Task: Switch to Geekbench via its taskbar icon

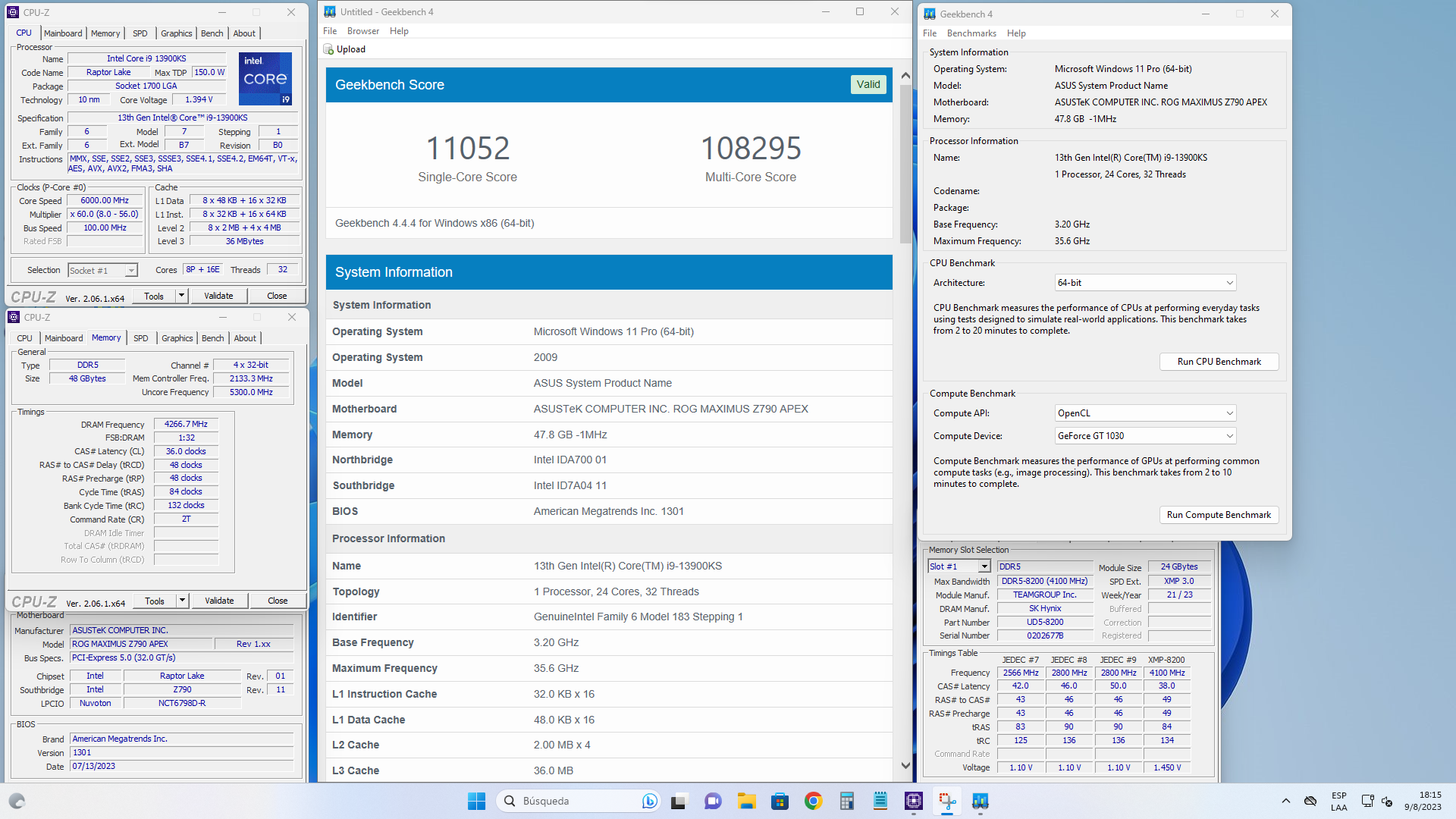Action: click(x=981, y=801)
